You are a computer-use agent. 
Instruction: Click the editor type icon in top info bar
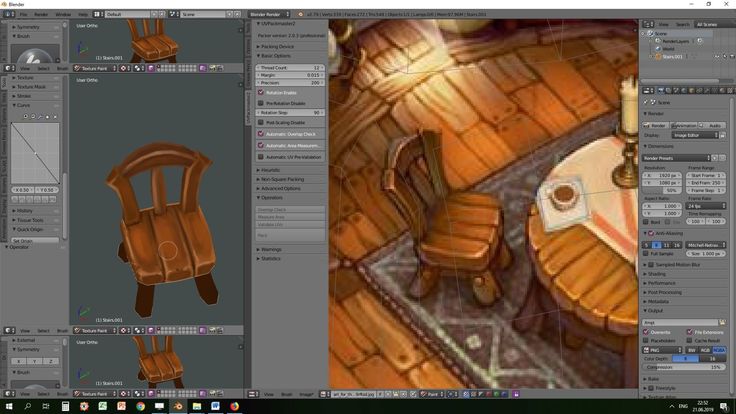[8, 15]
